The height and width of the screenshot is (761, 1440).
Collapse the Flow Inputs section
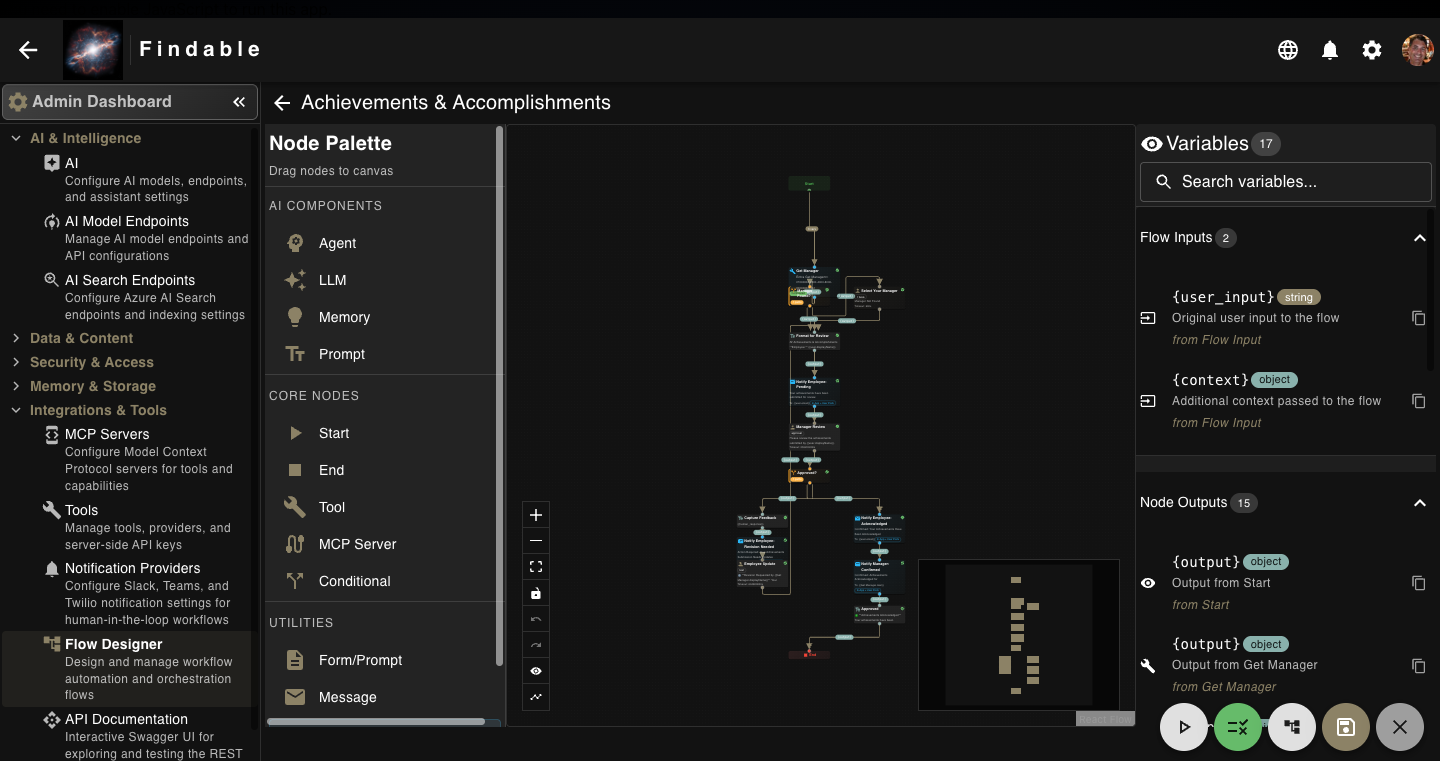(x=1419, y=238)
